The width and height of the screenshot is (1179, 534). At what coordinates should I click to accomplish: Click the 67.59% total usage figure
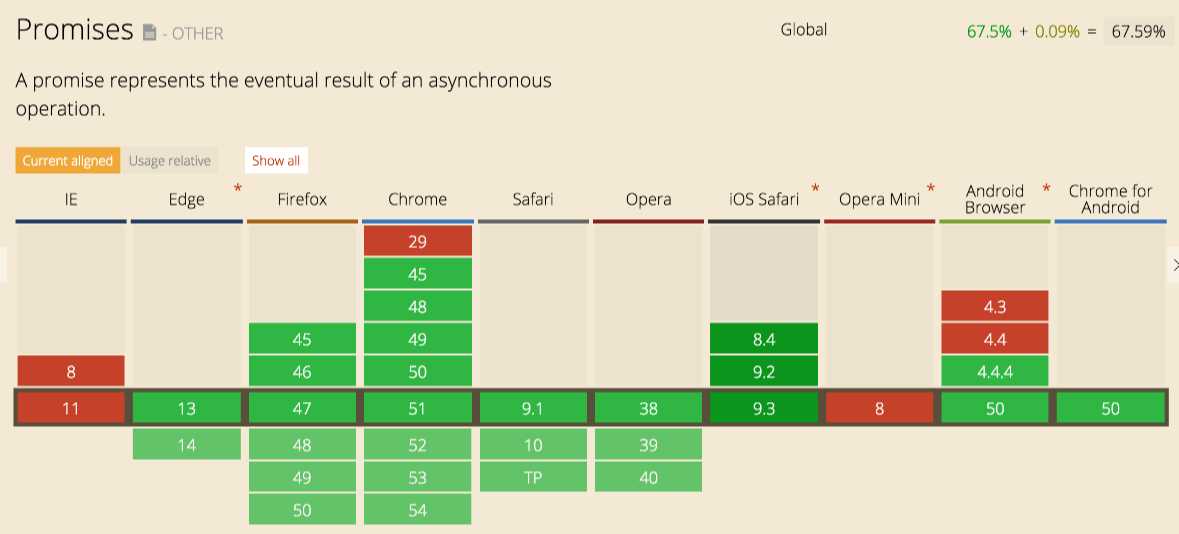point(1138,31)
